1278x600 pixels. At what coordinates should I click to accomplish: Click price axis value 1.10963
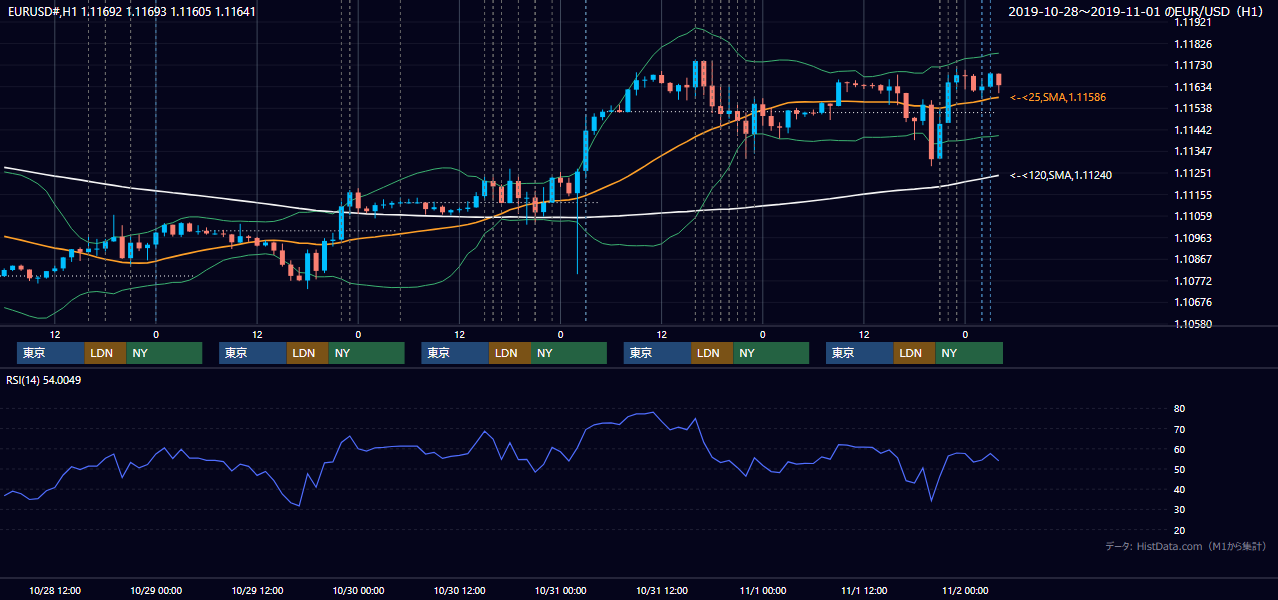pos(1192,238)
